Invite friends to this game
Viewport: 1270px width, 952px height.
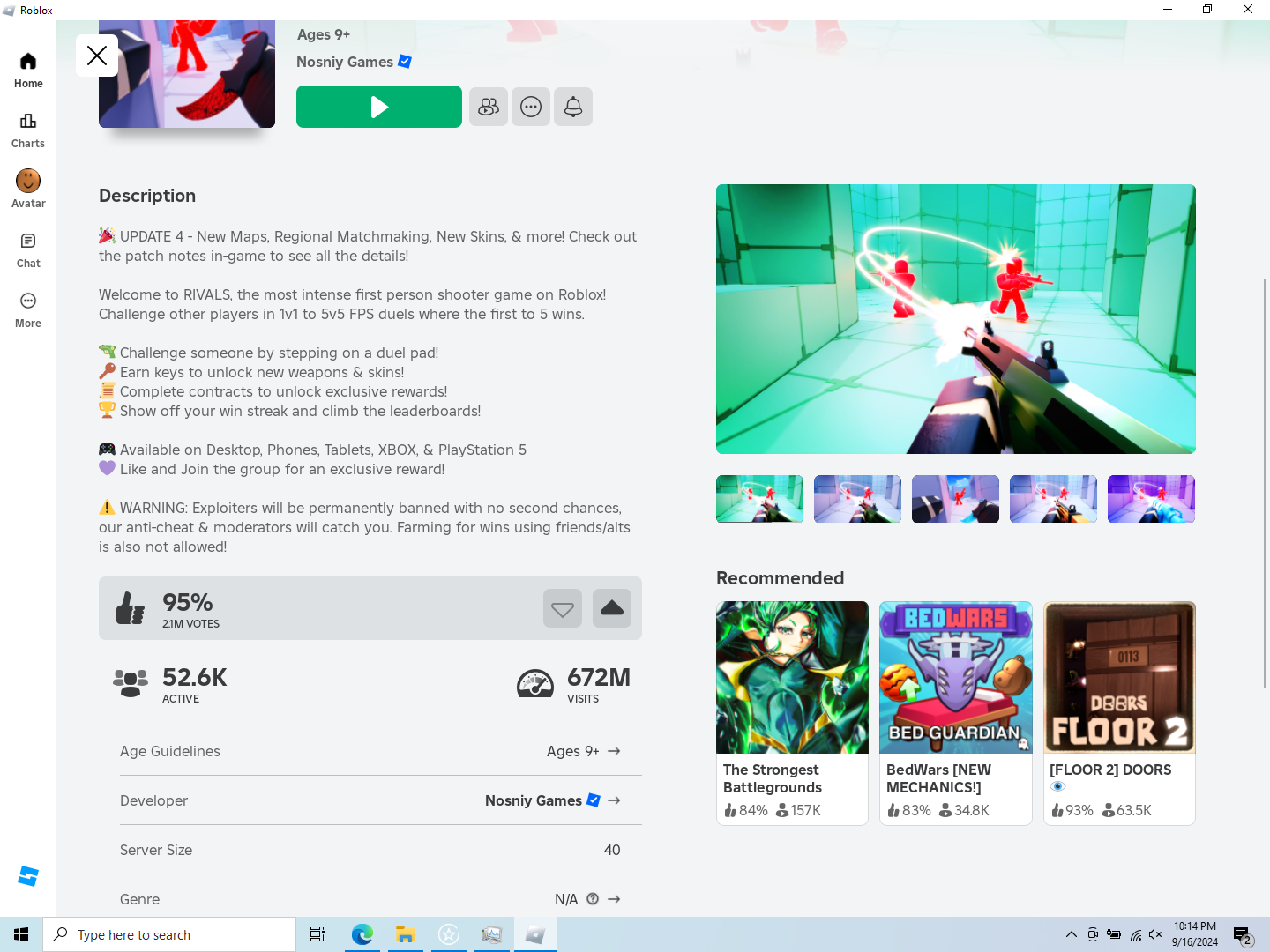point(489,107)
